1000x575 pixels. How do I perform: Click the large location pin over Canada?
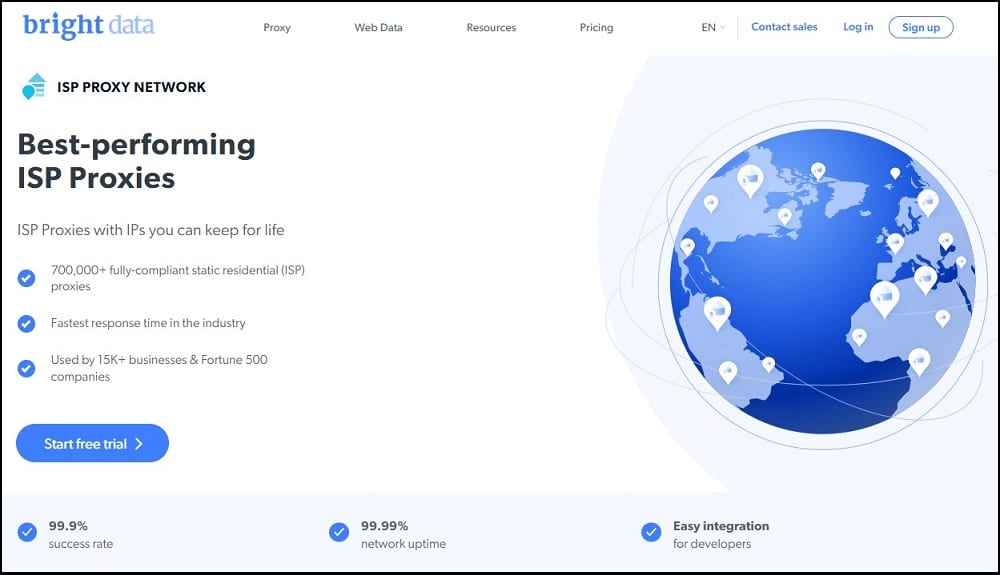(750, 180)
